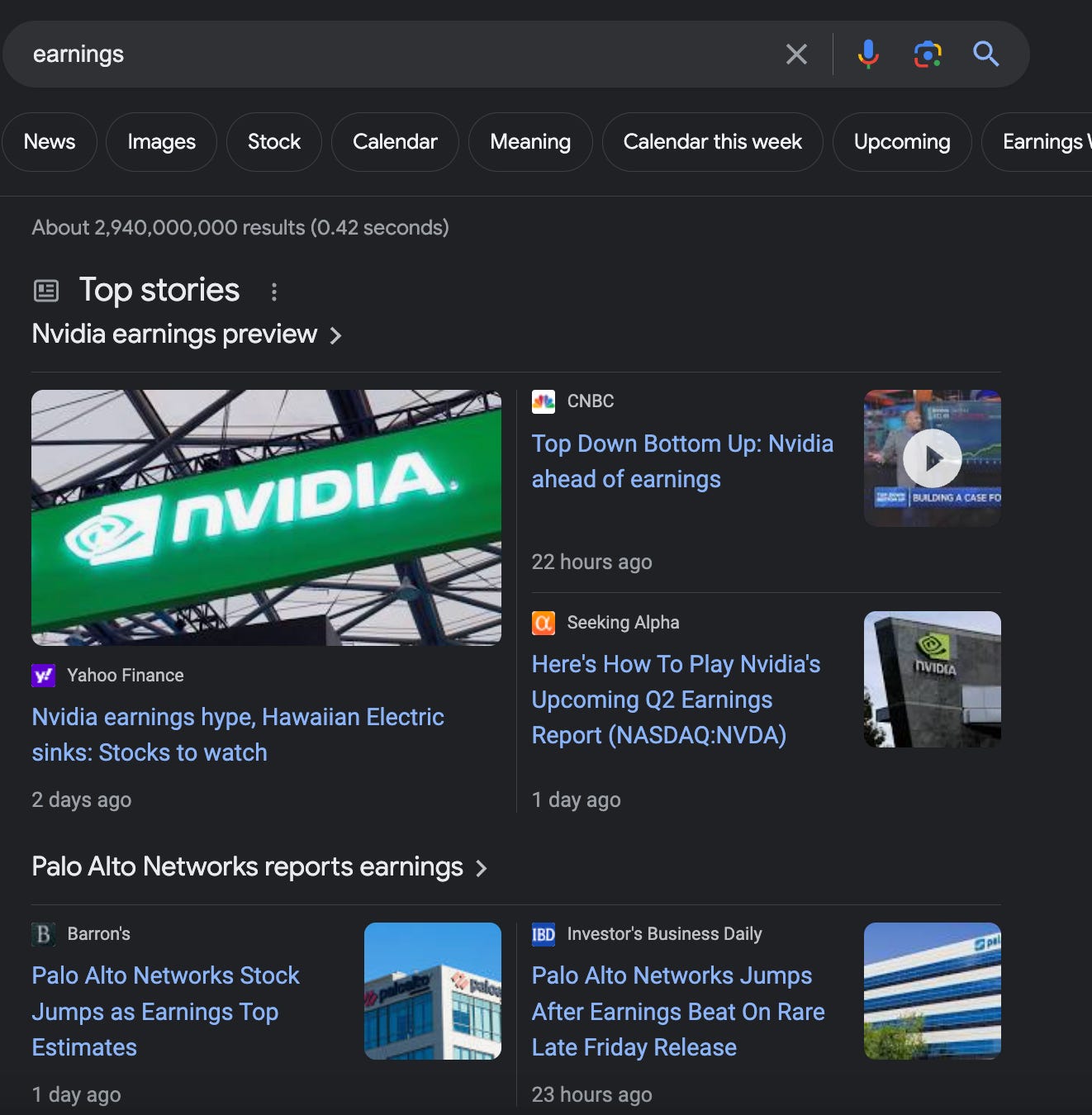Select the Upcoming filter chip

pyautogui.click(x=902, y=142)
